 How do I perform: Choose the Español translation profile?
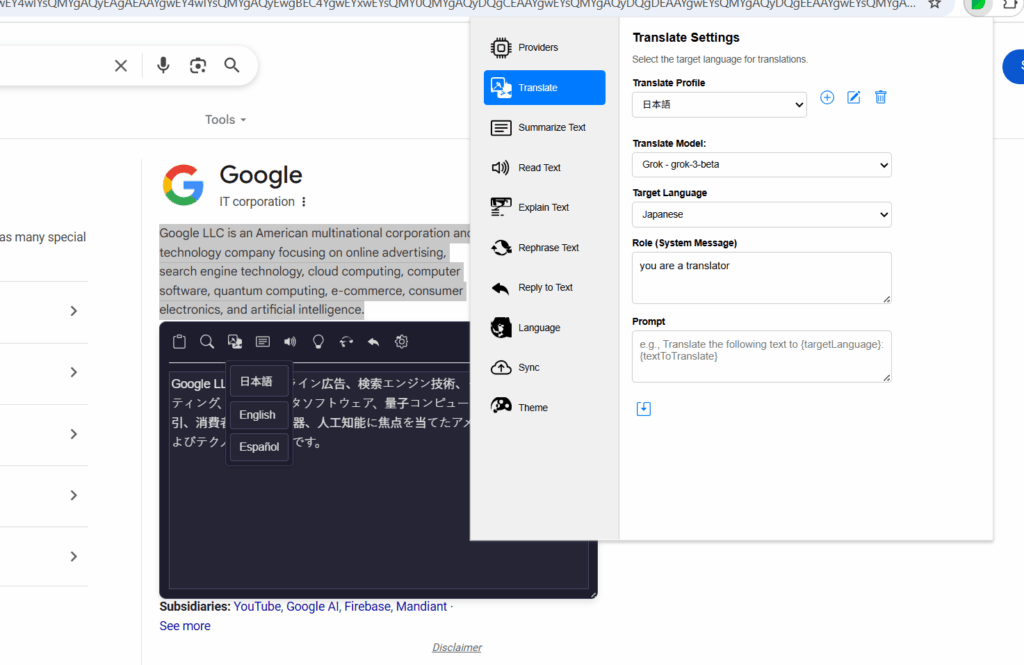click(259, 447)
